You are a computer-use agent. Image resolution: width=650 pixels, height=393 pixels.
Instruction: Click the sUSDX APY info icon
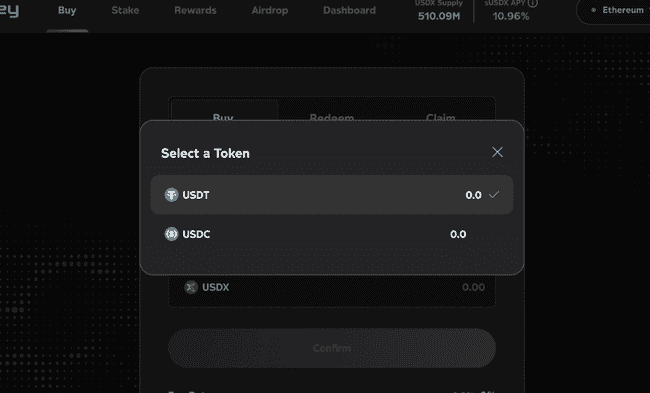(533, 3)
